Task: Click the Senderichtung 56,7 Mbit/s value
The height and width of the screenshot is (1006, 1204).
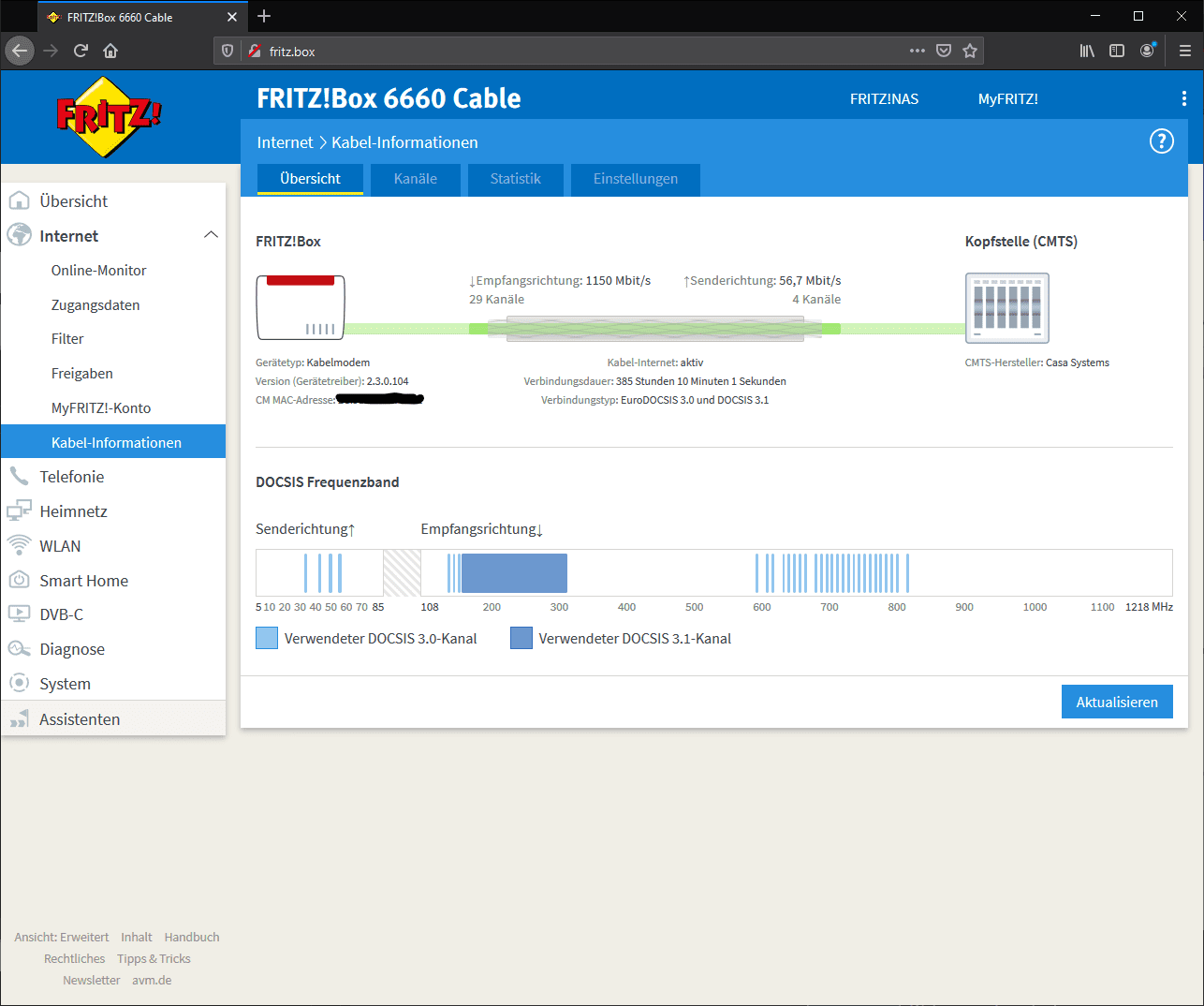Action: (x=810, y=280)
